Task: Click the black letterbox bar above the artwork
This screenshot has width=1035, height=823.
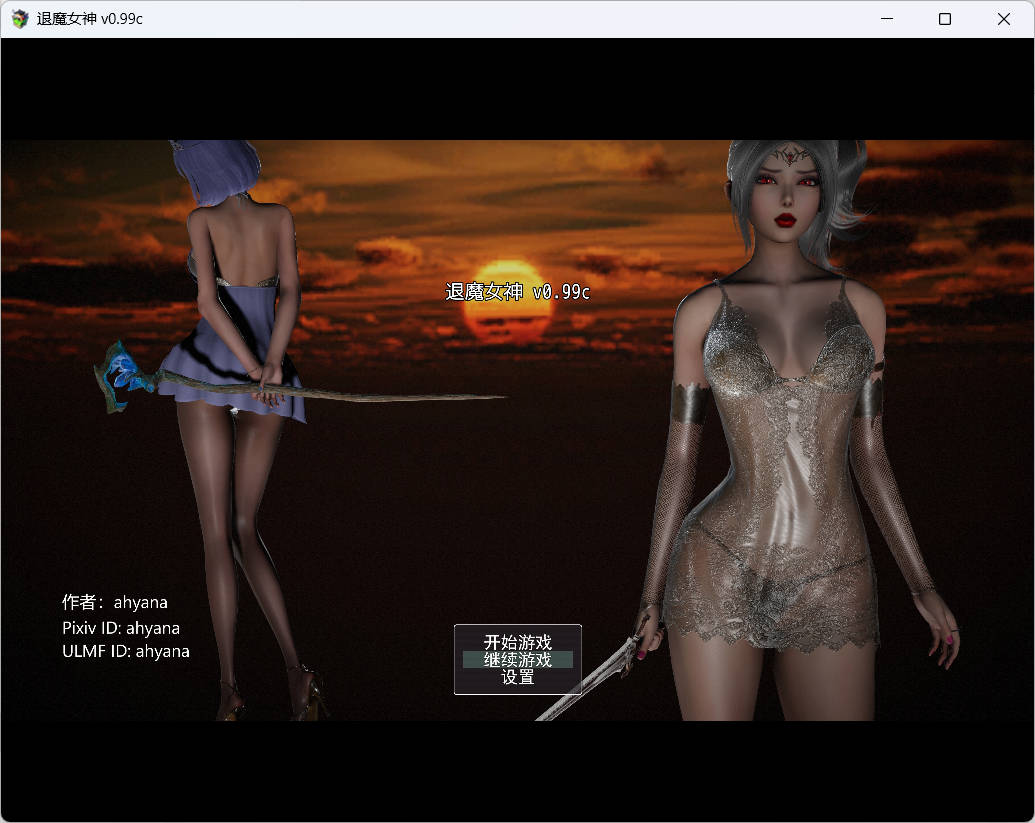Action: click(x=517, y=90)
